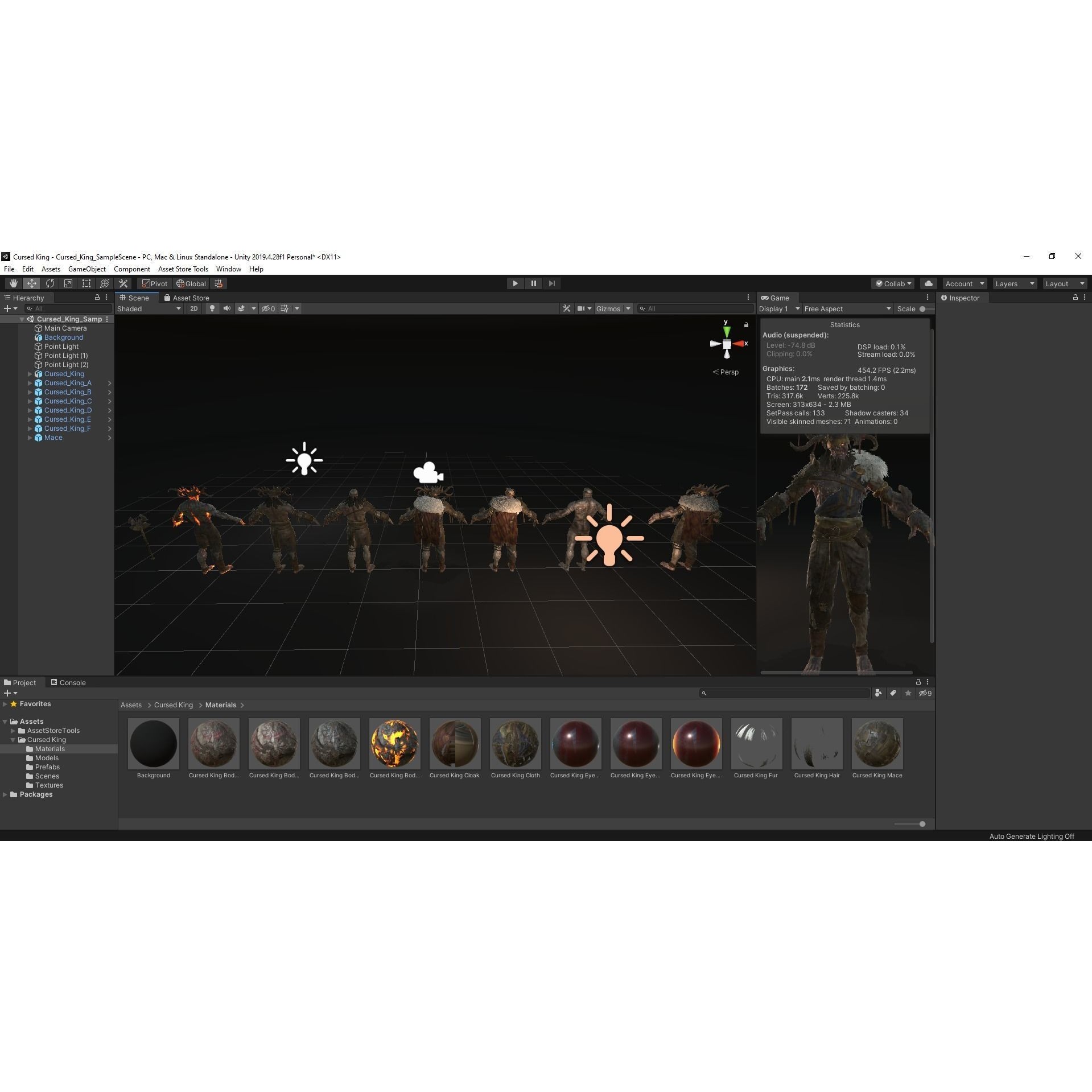Select the Rotate tool
1092x1092 pixels.
tap(50, 283)
